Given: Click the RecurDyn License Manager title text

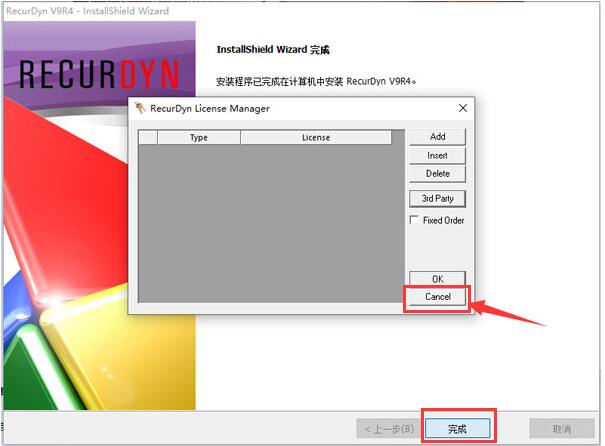Looking at the screenshot, I should [x=210, y=108].
